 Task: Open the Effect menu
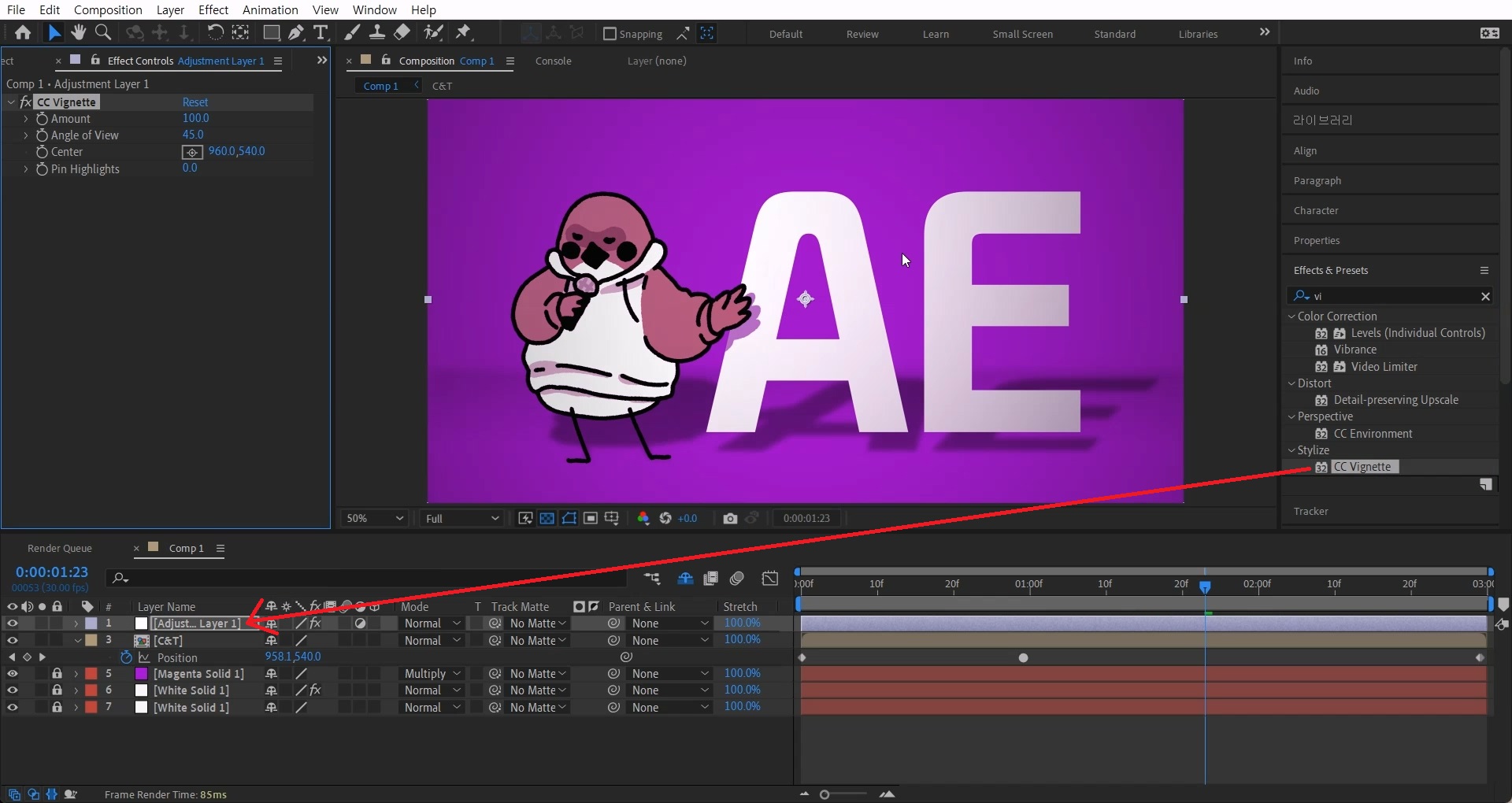click(213, 10)
